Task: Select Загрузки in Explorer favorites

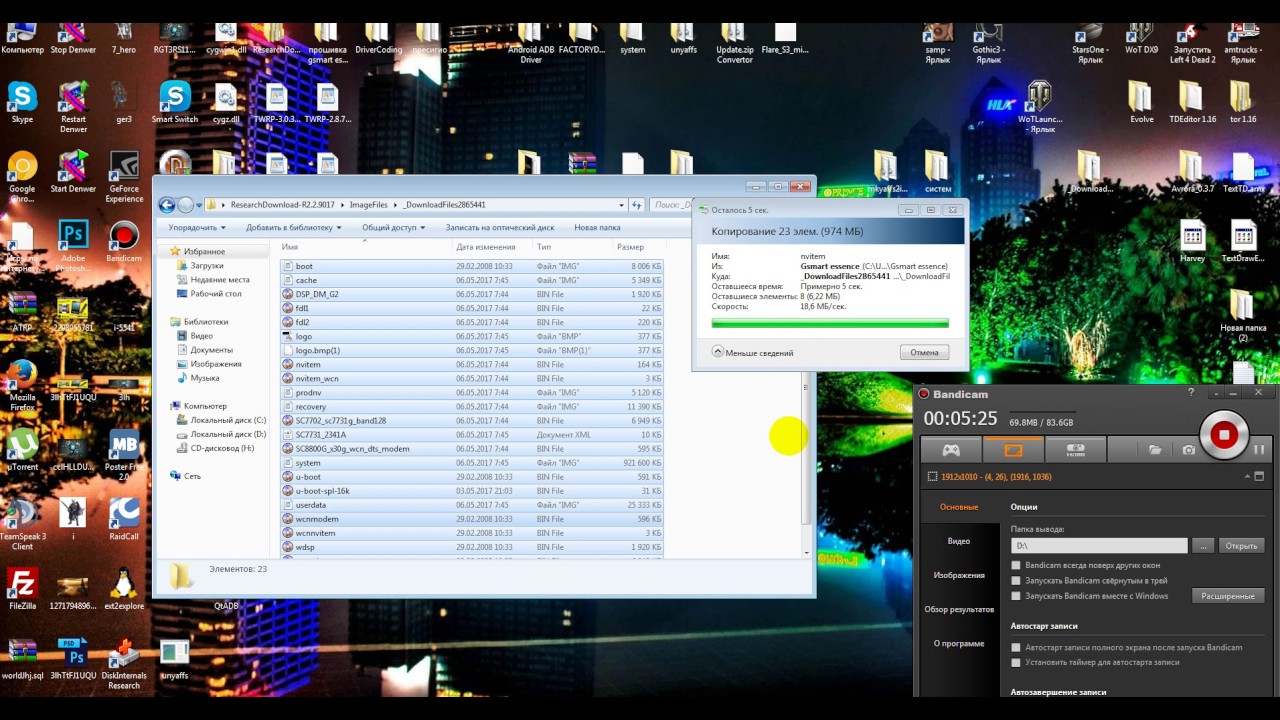Action: click(206, 266)
